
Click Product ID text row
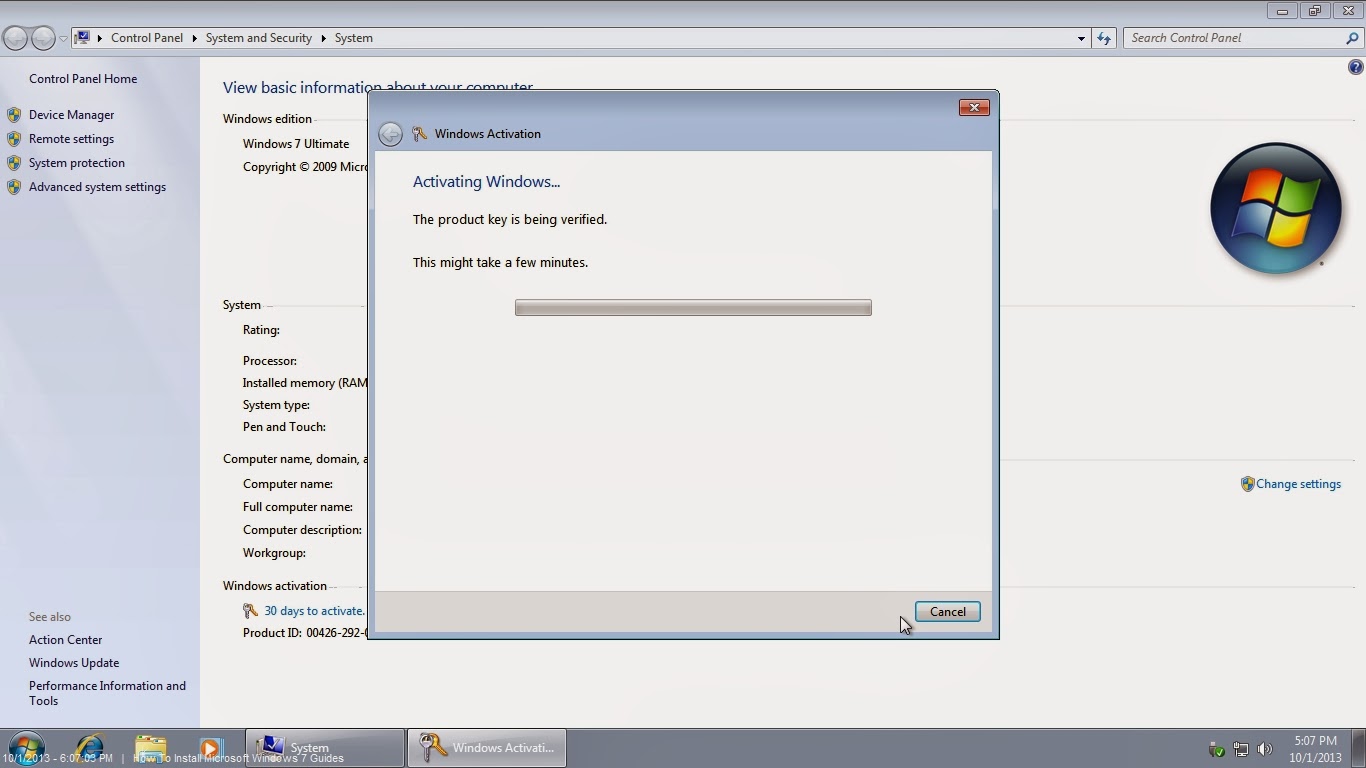(x=305, y=633)
